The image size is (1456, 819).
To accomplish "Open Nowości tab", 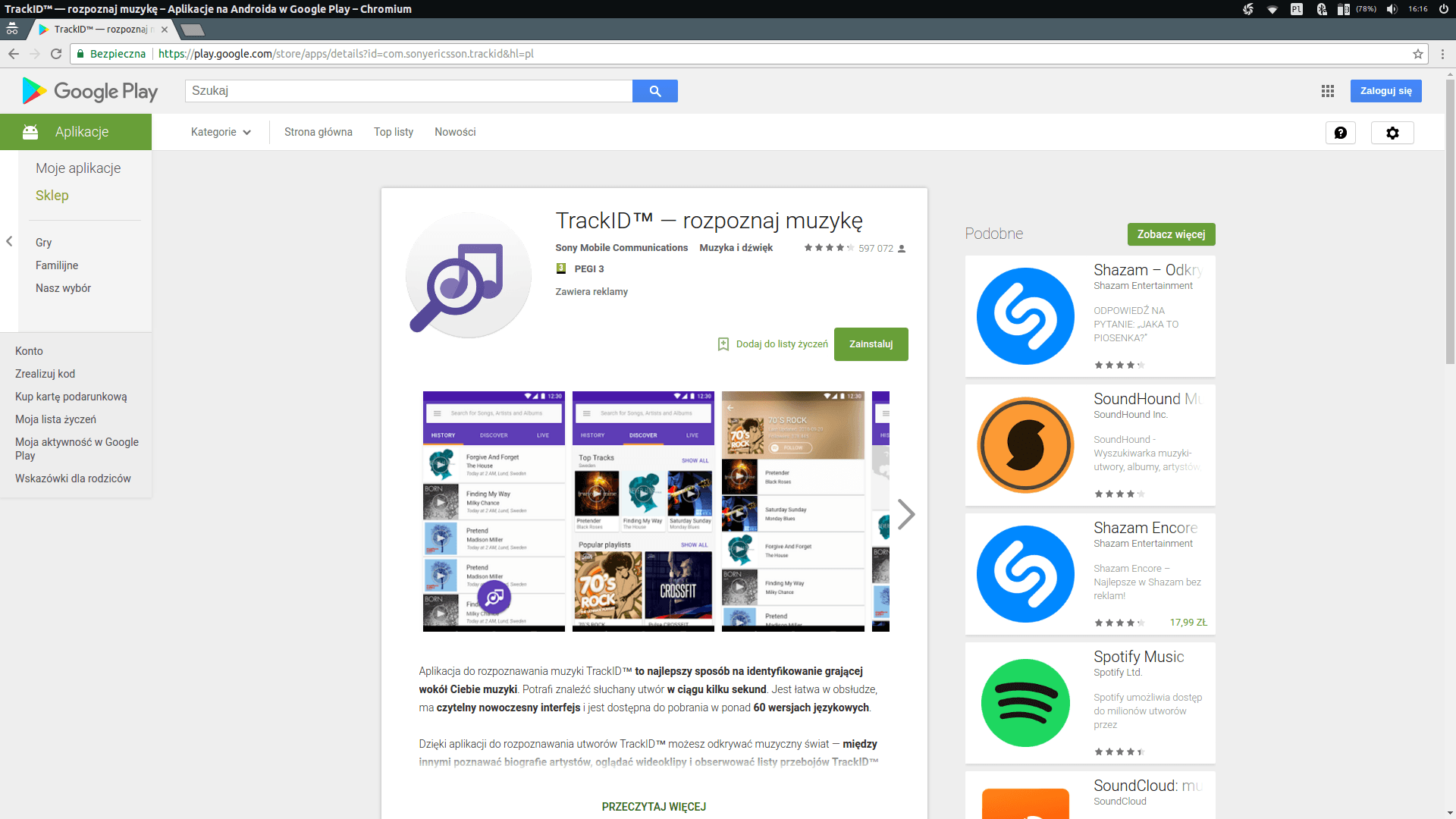I will 455,132.
